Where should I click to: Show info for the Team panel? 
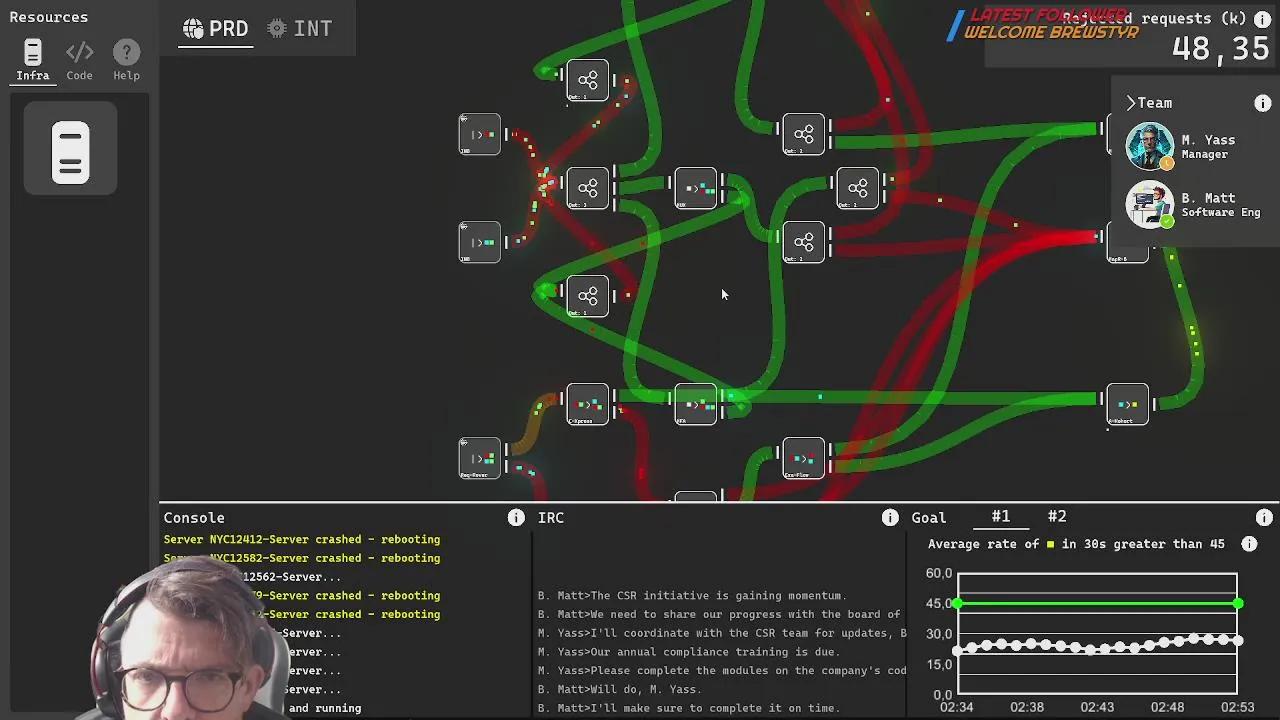tap(1263, 103)
